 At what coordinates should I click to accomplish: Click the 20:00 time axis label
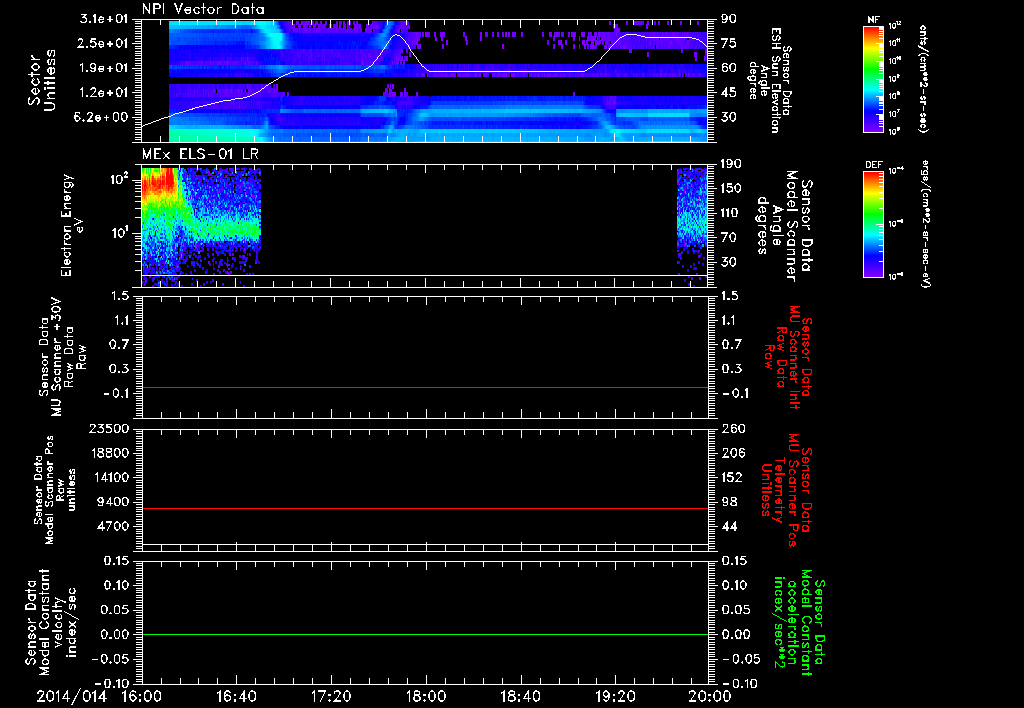[711, 696]
